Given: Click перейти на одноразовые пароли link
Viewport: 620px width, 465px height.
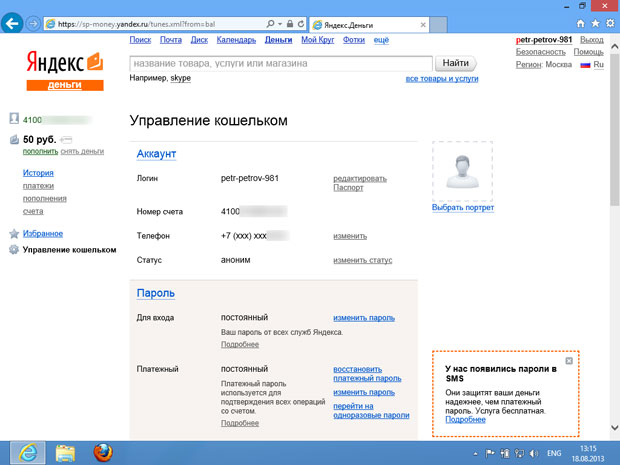Looking at the screenshot, I should pos(371,410).
